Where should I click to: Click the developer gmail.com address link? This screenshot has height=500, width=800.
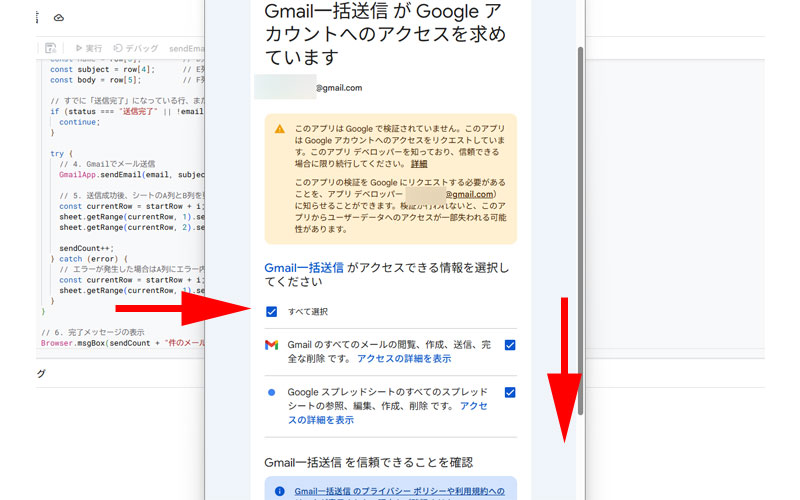(x=469, y=194)
